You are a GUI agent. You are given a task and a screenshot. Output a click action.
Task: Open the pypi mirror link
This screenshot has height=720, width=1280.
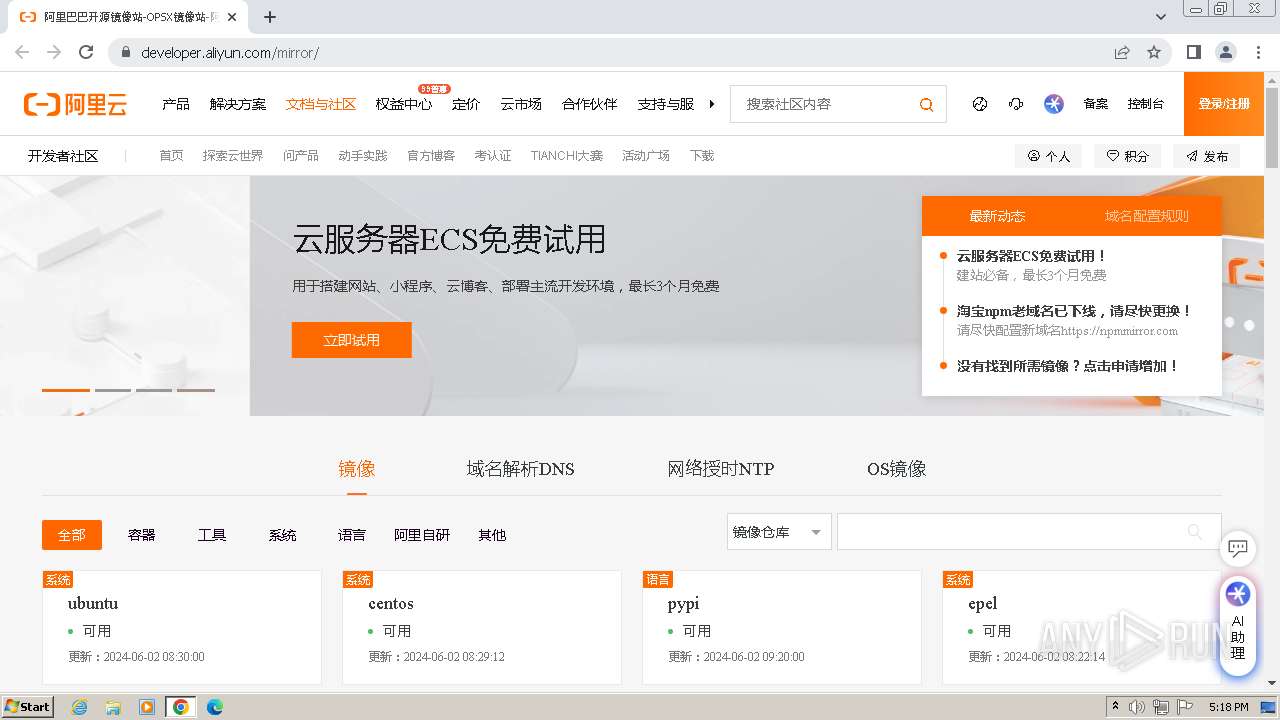click(684, 603)
